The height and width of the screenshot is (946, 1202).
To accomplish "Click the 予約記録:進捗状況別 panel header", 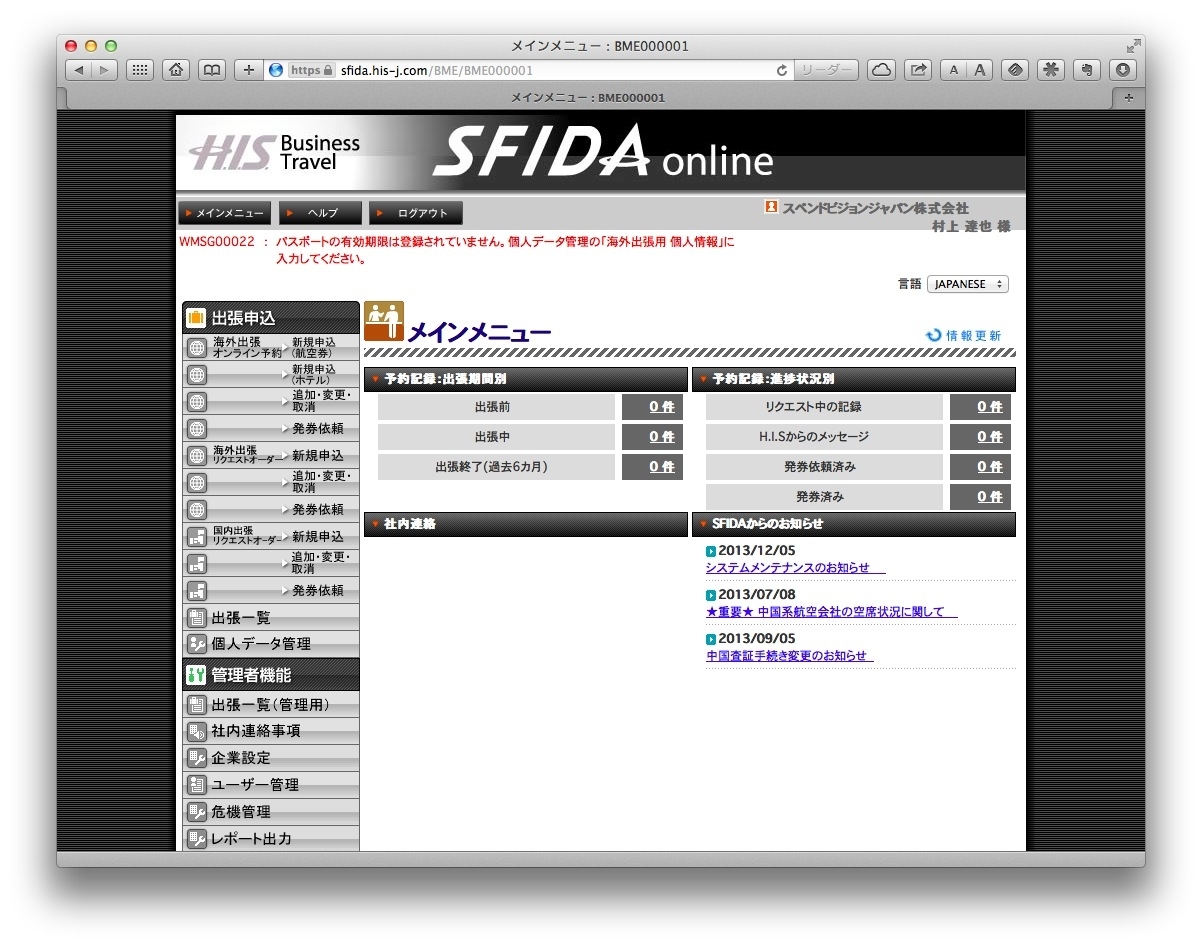I will [854, 380].
